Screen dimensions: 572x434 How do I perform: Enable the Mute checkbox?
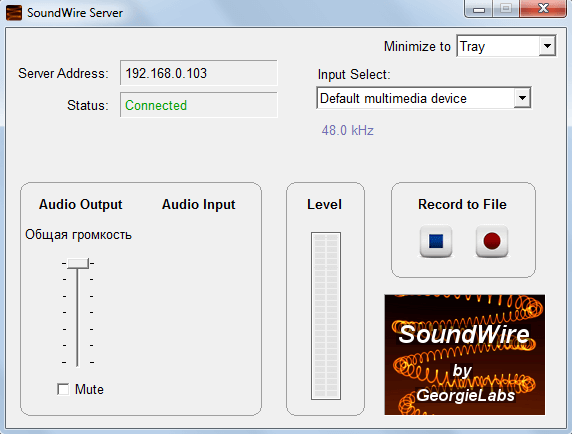pos(63,389)
